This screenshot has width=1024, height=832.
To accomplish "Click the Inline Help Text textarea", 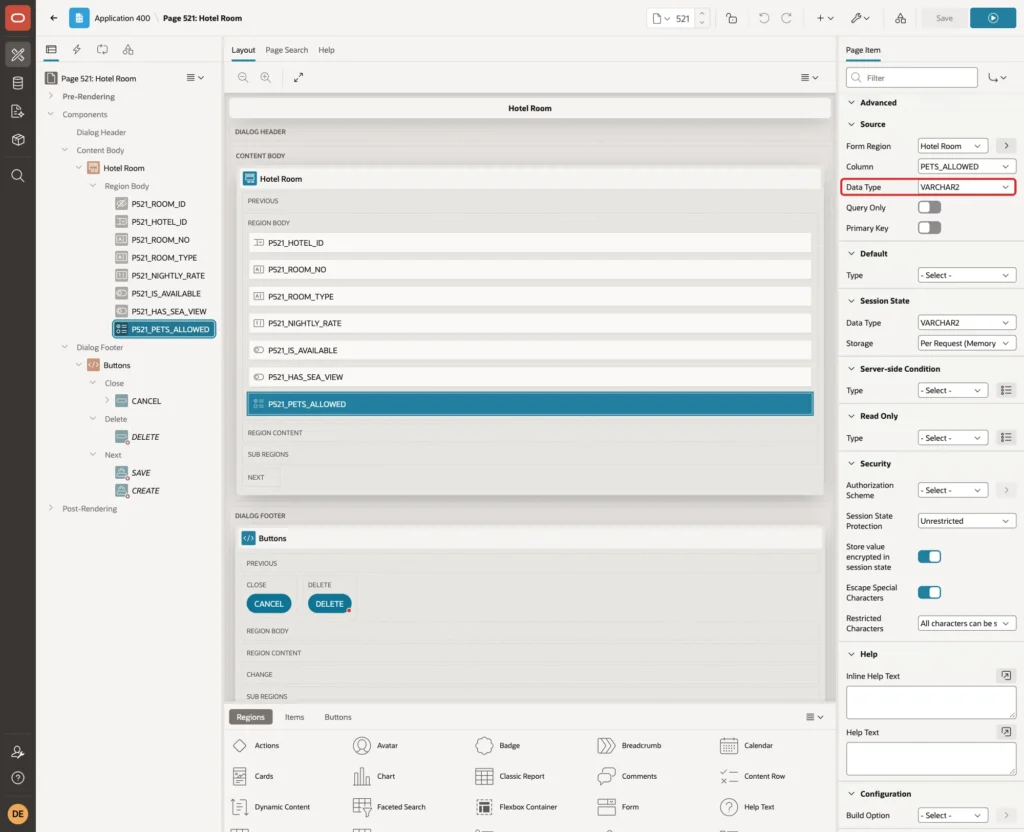I will pos(931,702).
